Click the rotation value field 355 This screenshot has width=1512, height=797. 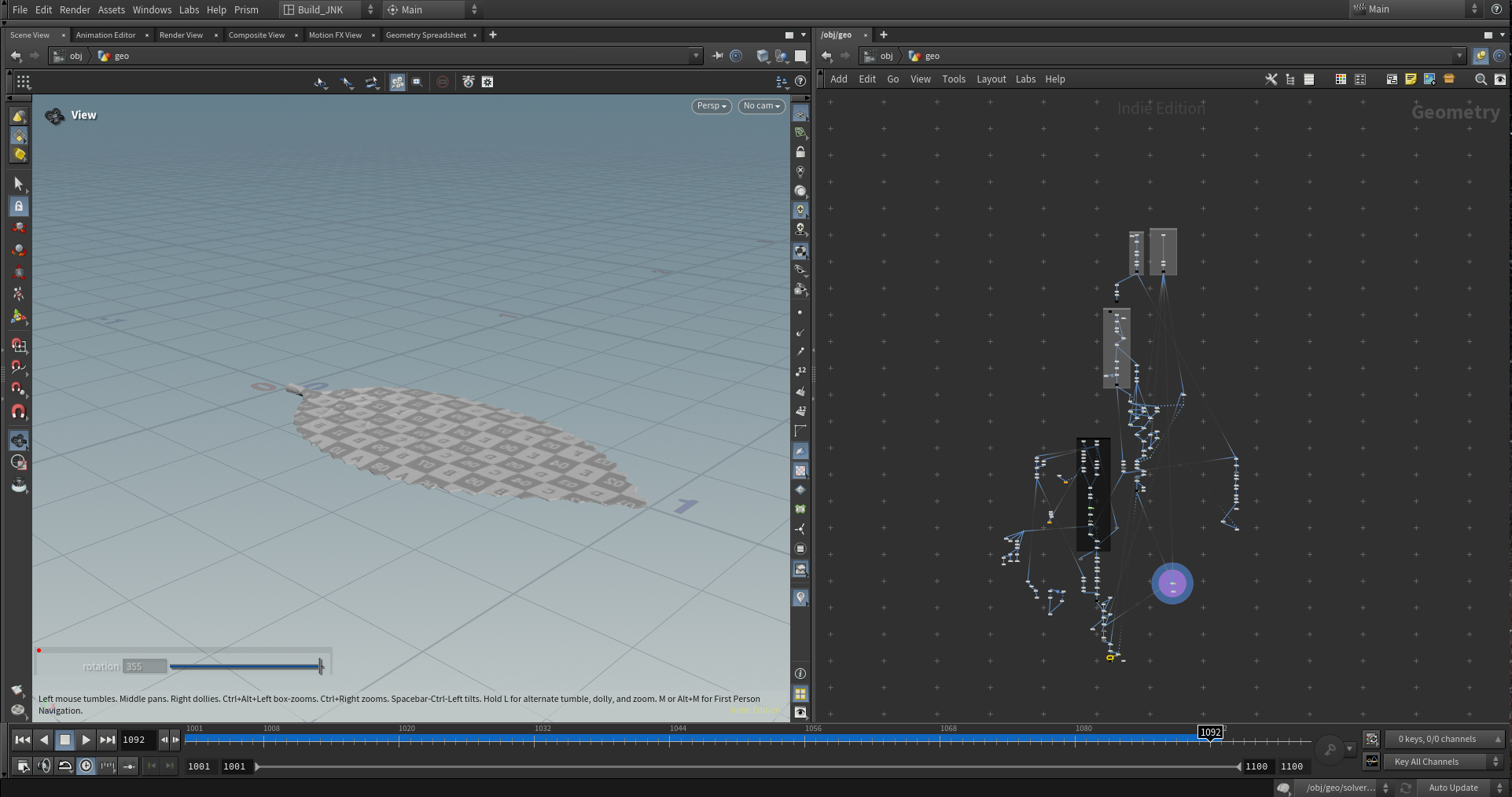pos(145,667)
